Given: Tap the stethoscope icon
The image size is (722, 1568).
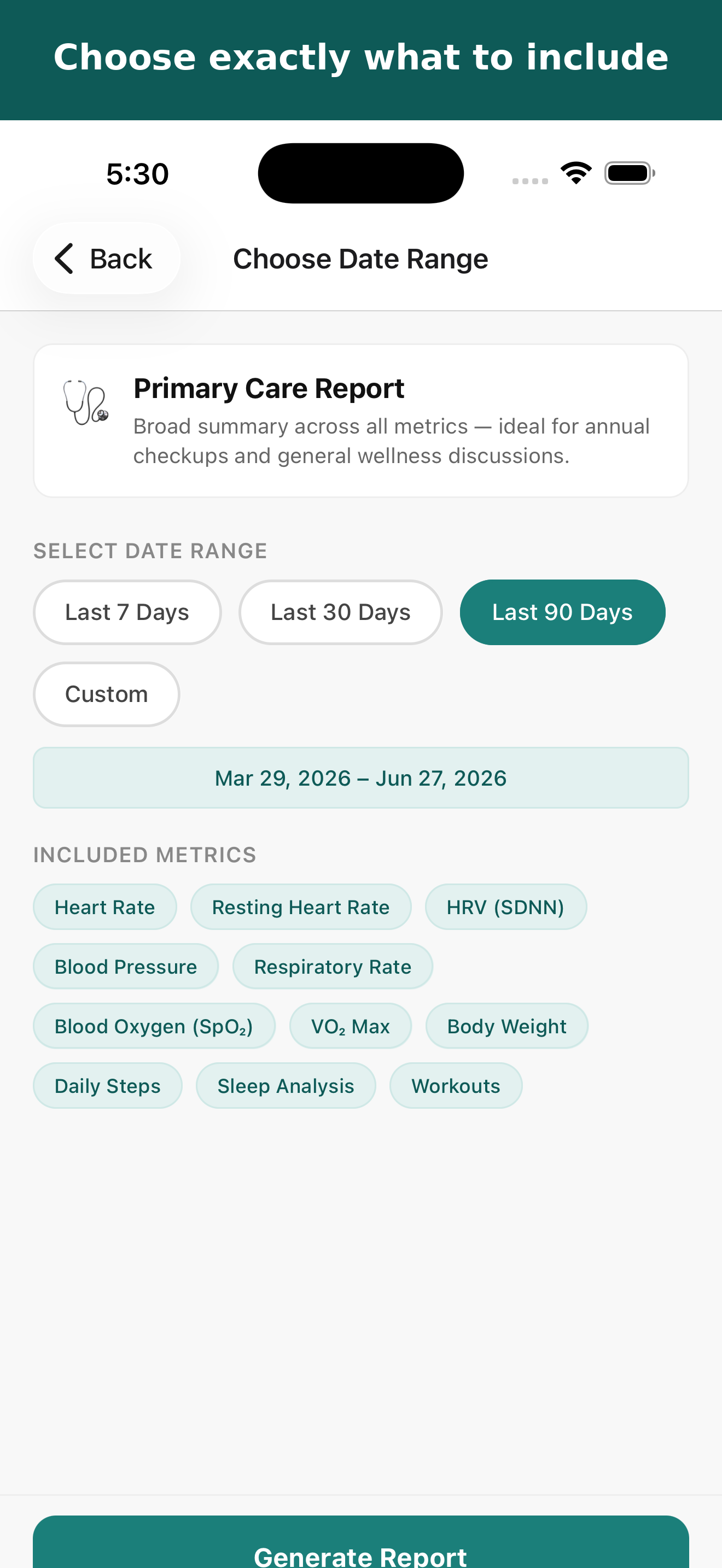Looking at the screenshot, I should point(86,402).
